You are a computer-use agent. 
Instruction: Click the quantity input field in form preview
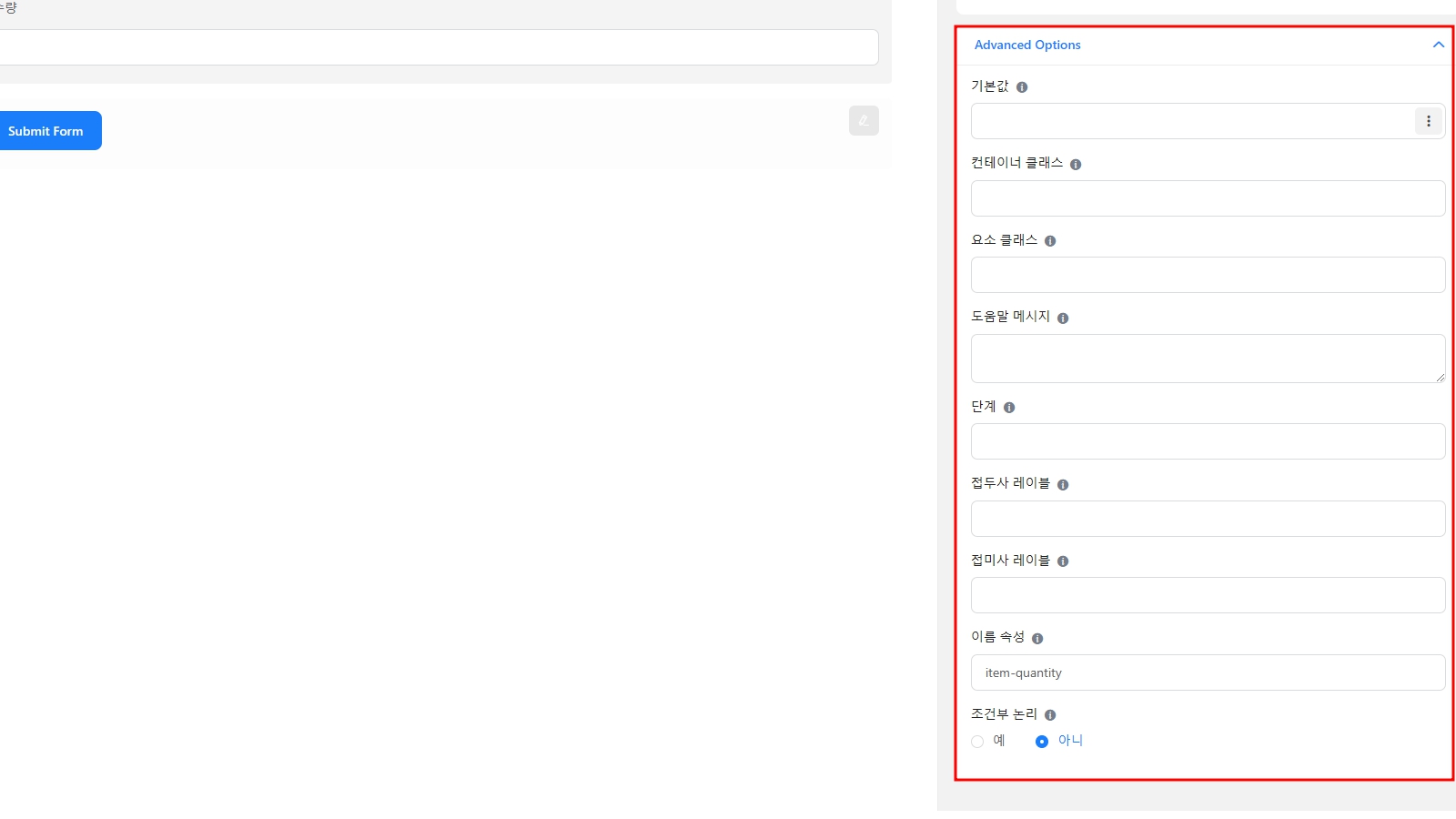[439, 47]
